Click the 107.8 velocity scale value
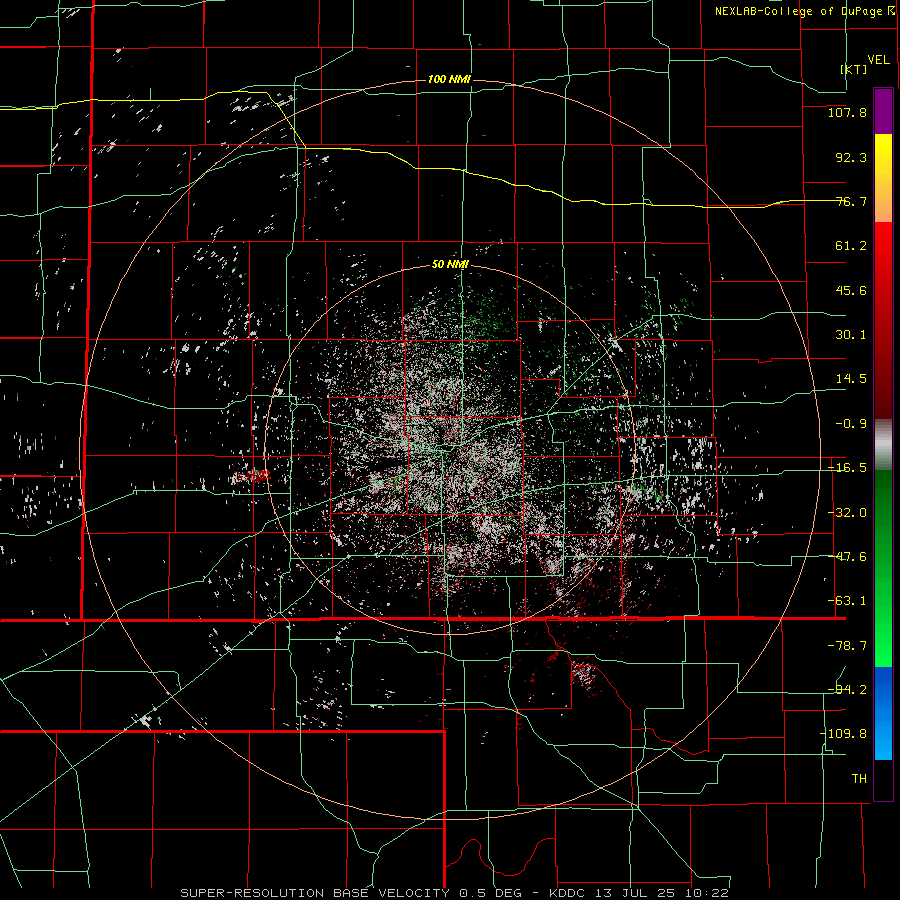 click(x=847, y=112)
